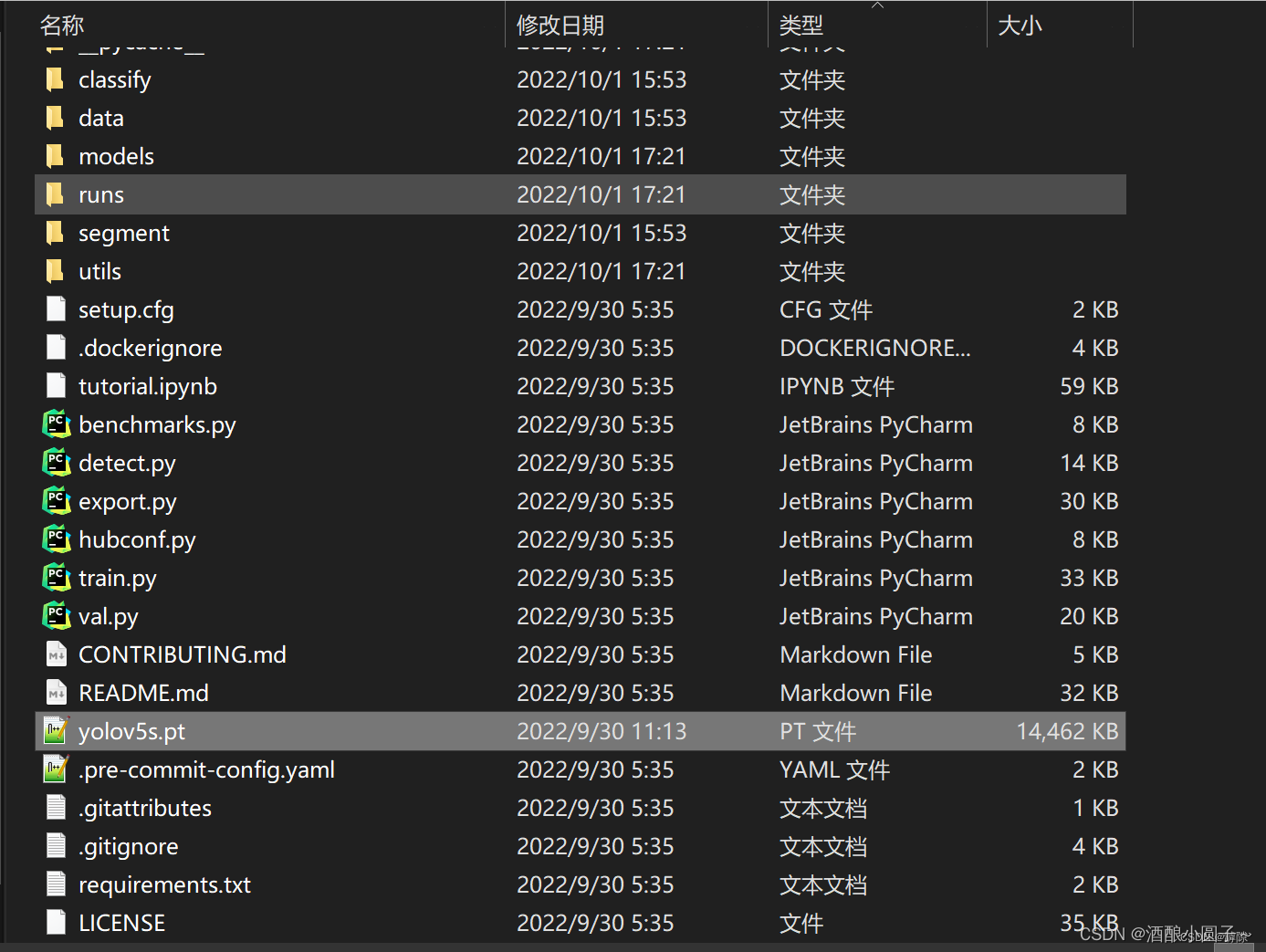Screen dimensions: 1266x952
Task: Click the utils folder icon
Action: tap(55, 271)
